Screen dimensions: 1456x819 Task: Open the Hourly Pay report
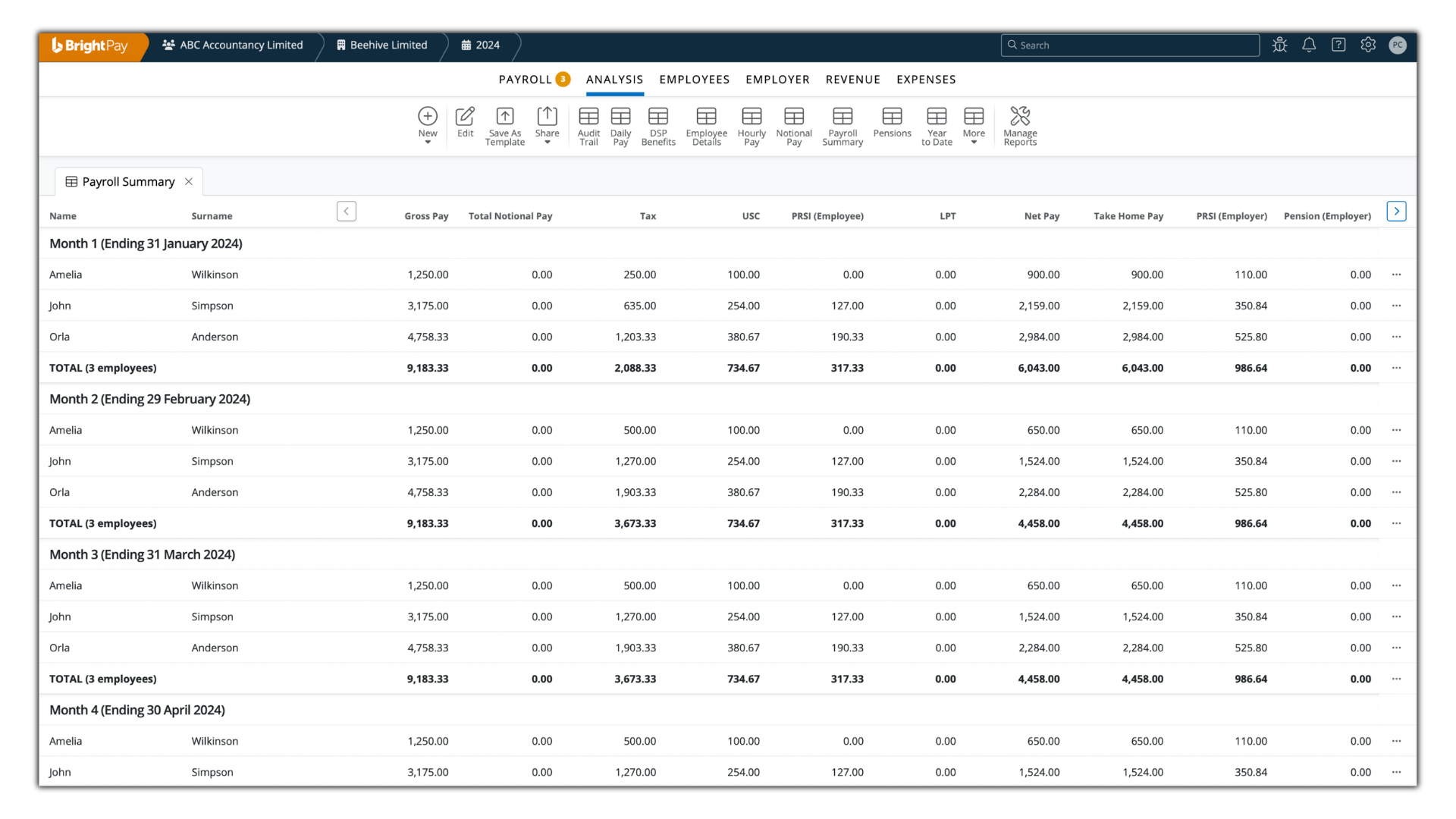pos(752,126)
